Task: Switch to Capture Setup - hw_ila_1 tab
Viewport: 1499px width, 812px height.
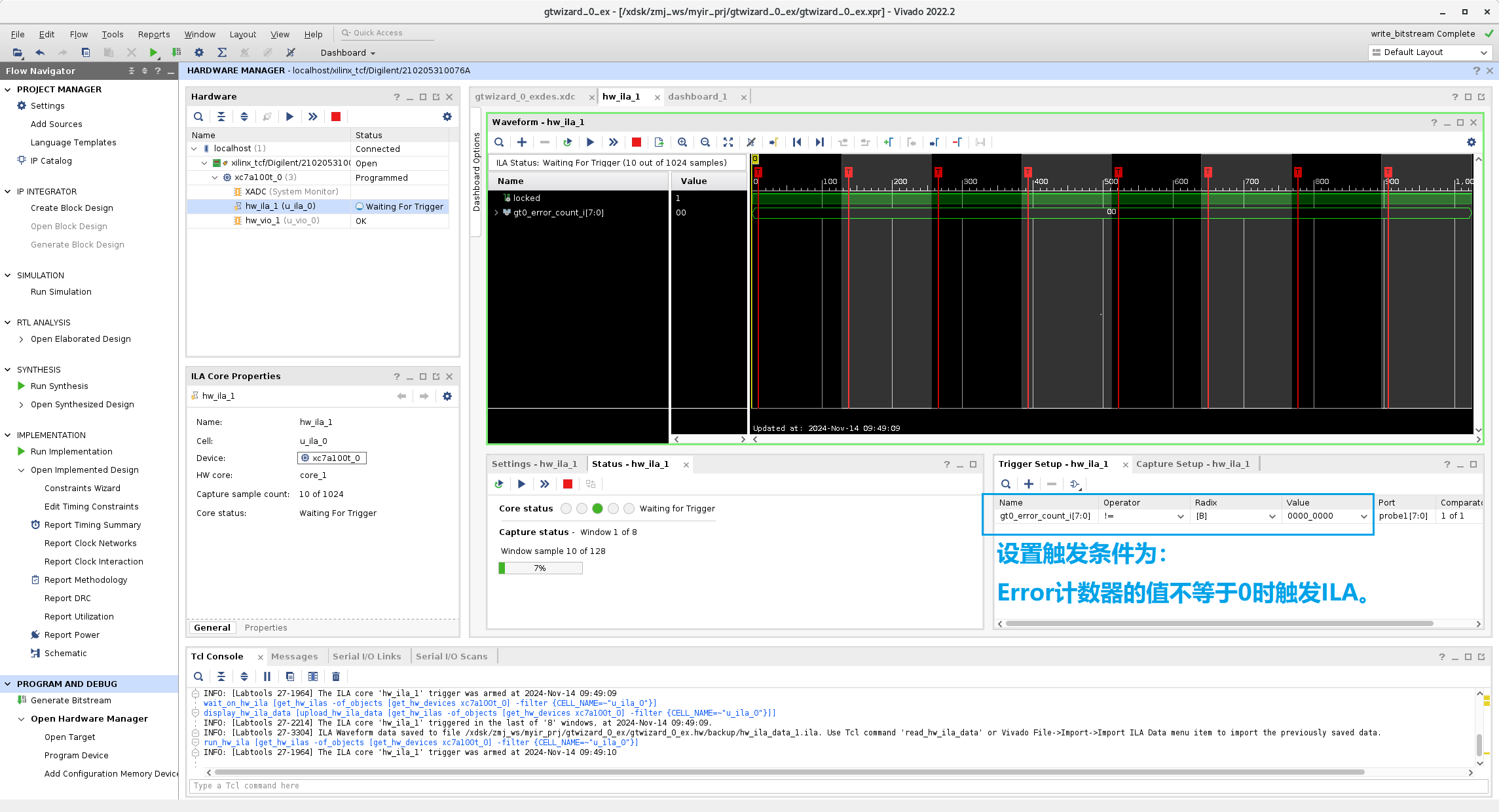Action: coord(1193,464)
